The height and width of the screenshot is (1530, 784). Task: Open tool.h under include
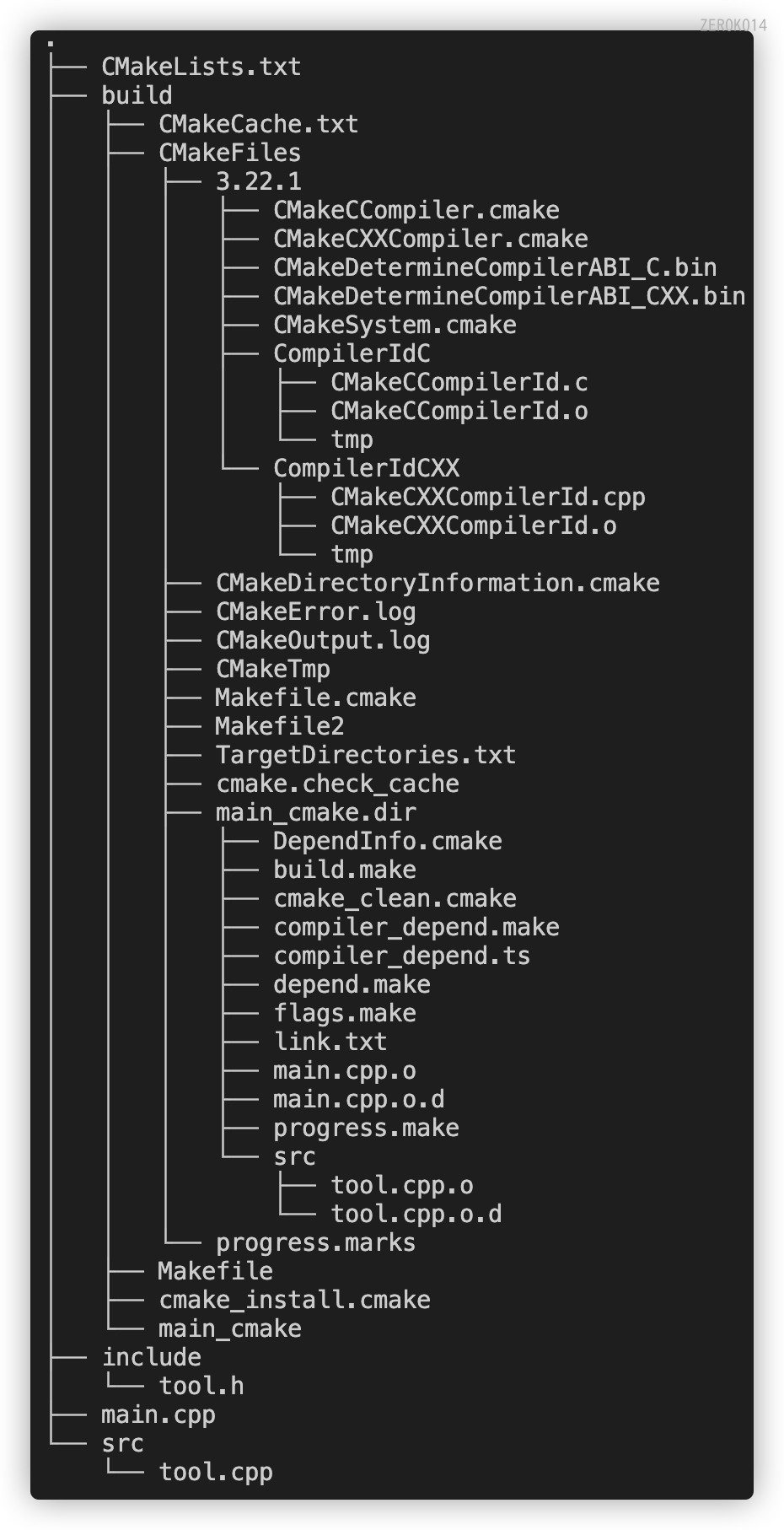tap(201, 1386)
